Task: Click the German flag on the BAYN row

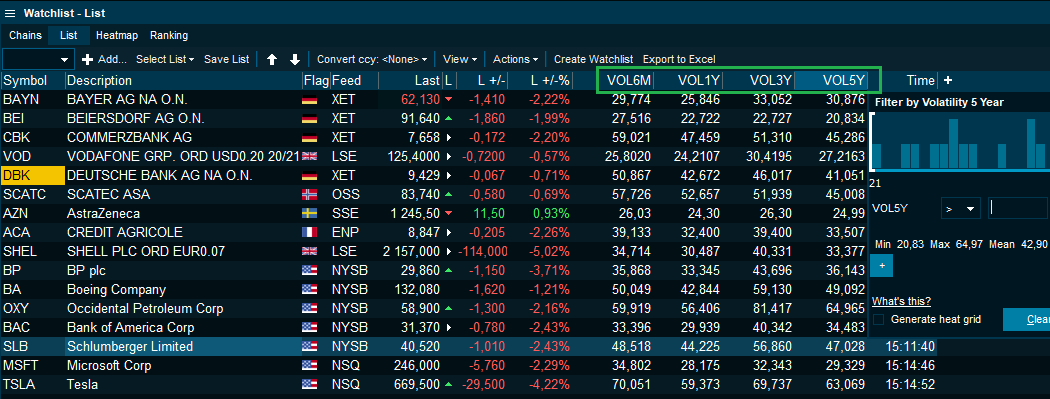Action: tap(309, 100)
